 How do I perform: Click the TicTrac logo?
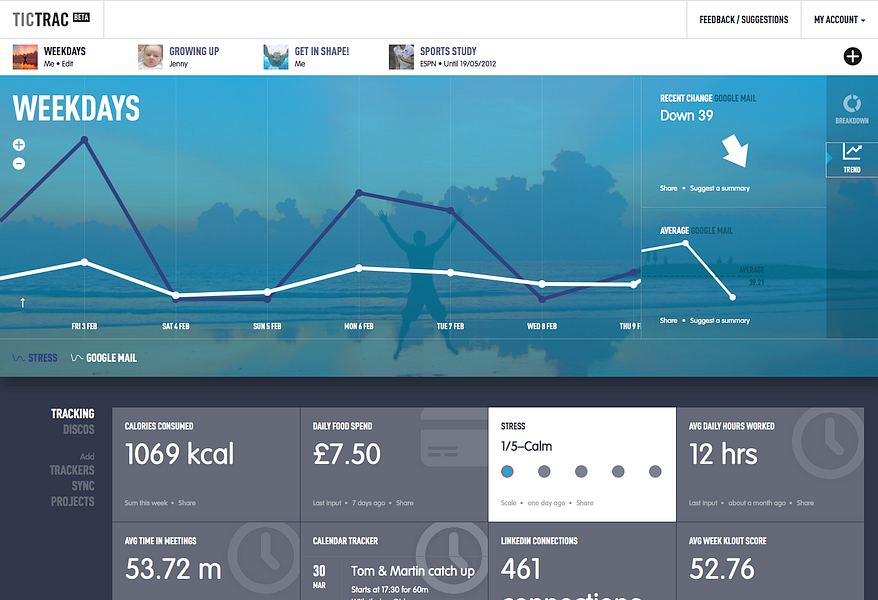point(51,20)
